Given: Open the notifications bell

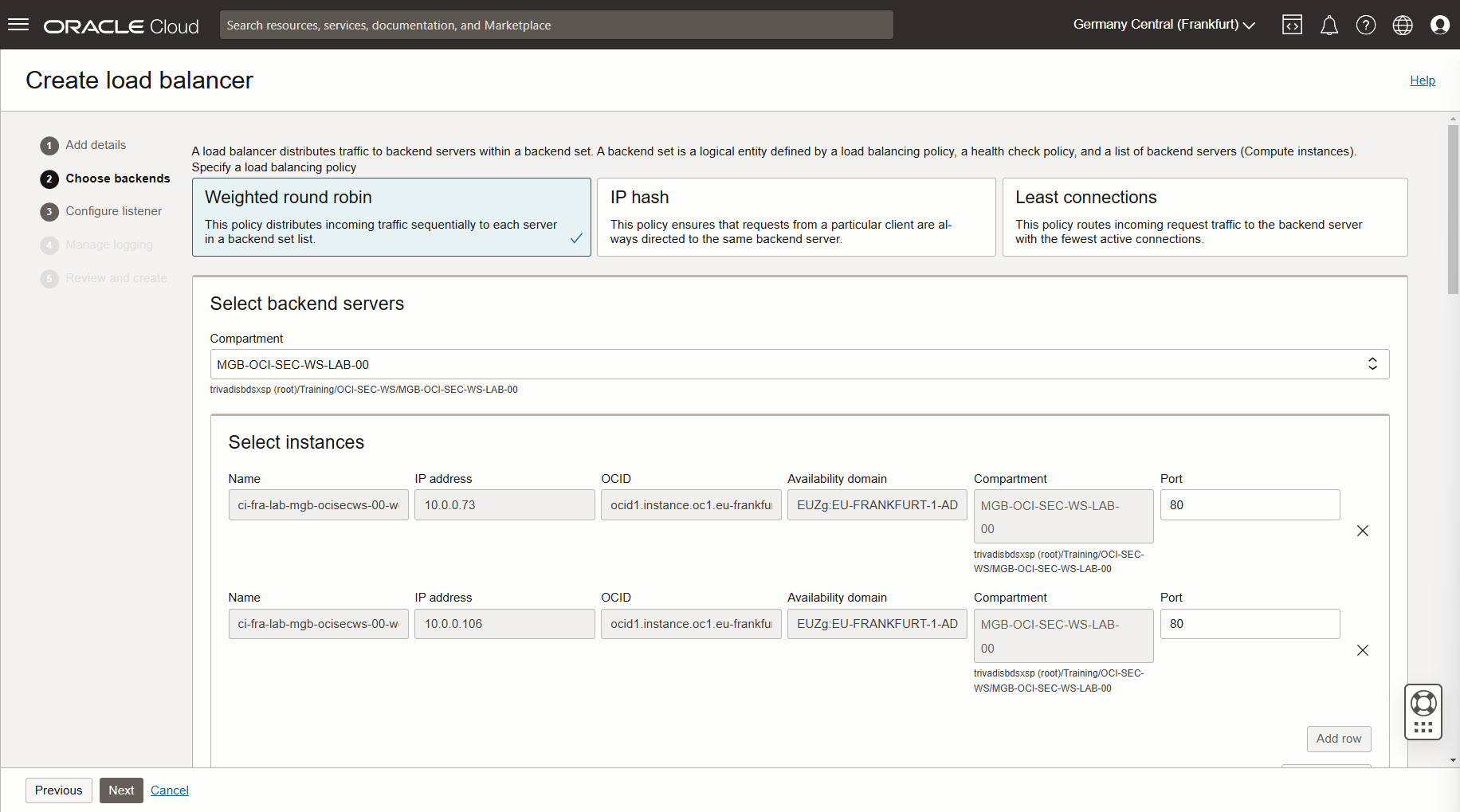Looking at the screenshot, I should [1329, 25].
